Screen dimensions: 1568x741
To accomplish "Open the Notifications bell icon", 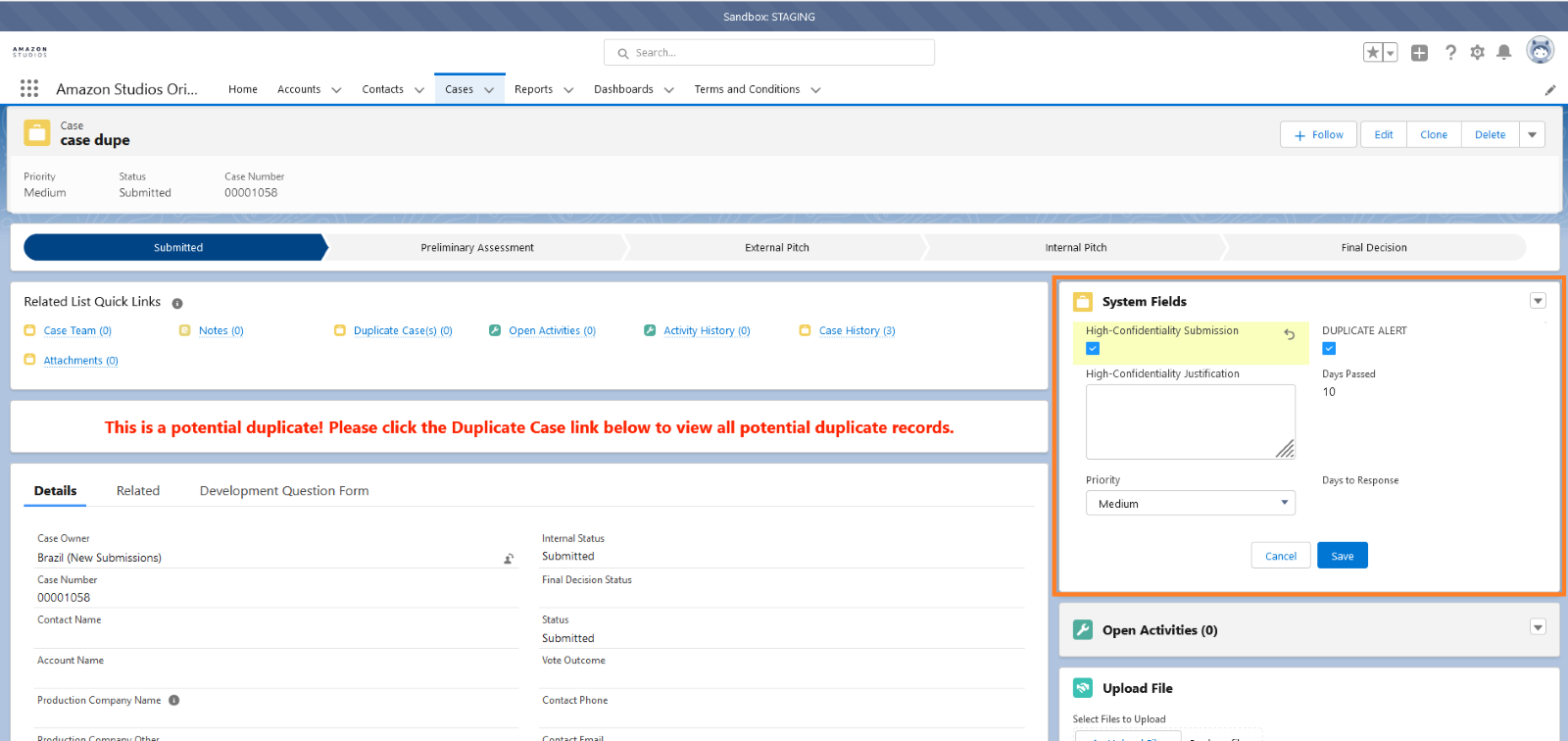I will (1504, 53).
